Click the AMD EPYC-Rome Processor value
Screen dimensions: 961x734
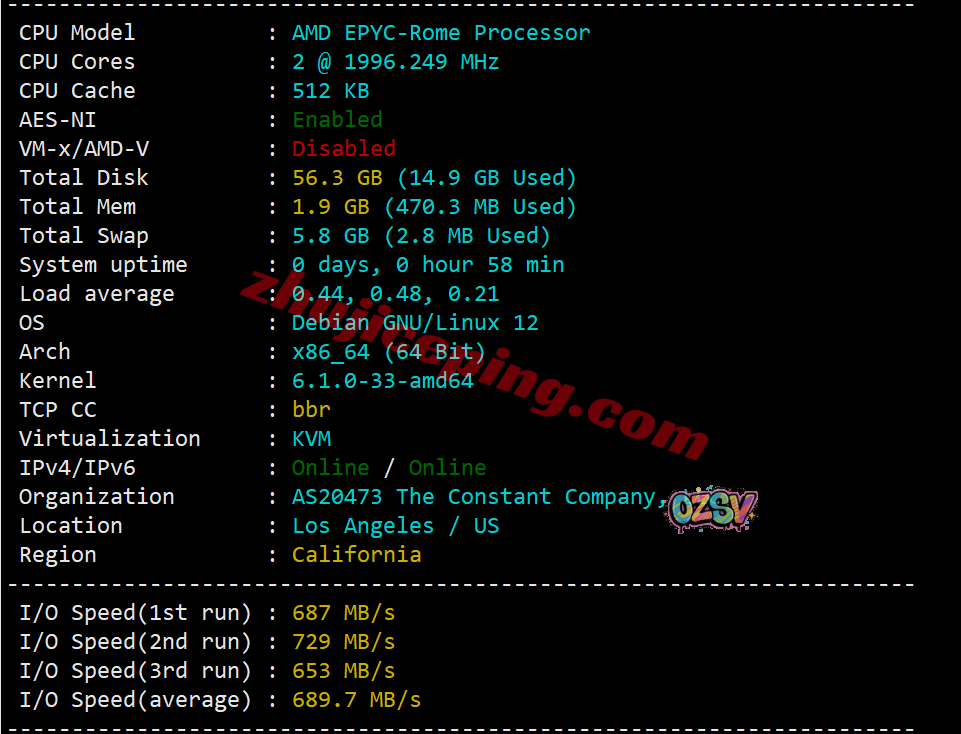tap(441, 32)
